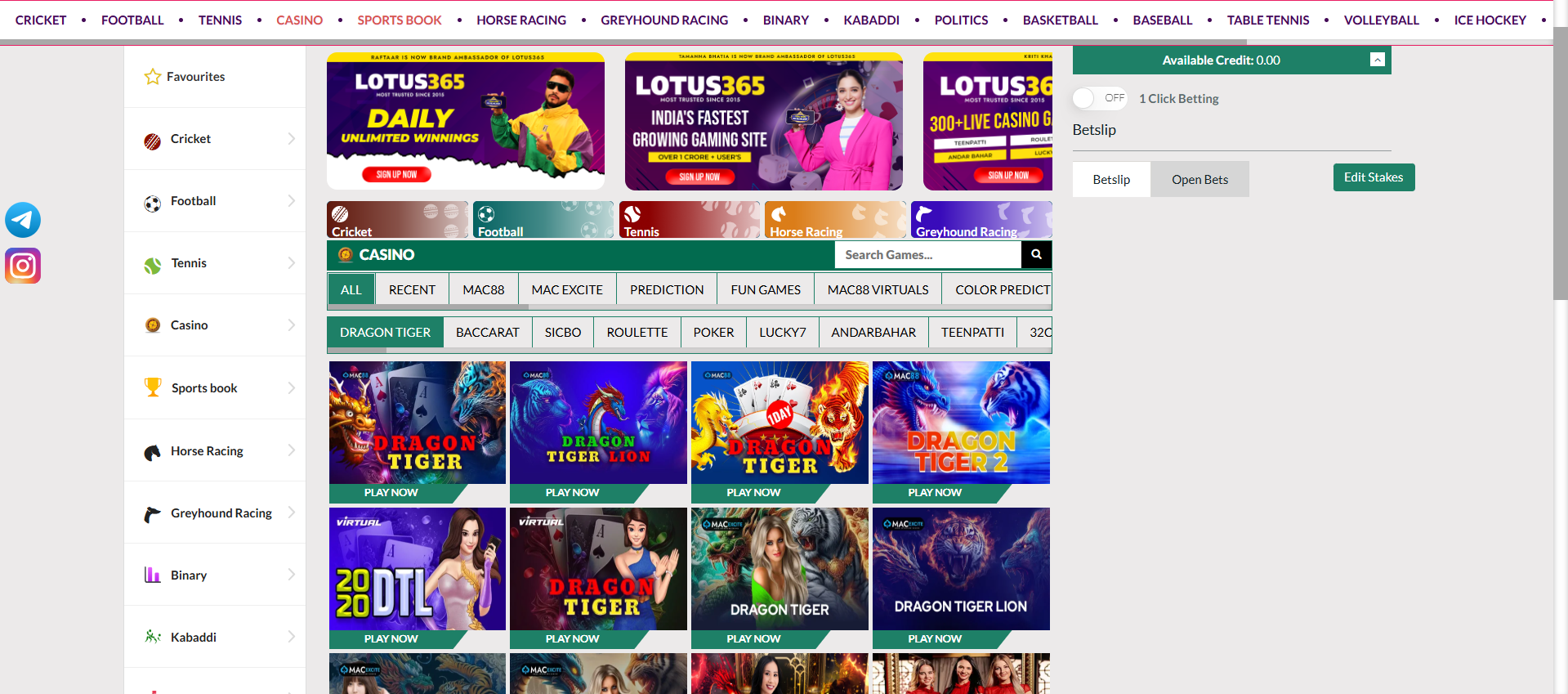Switch to the Open Bets tab
This screenshot has width=1568, height=694.
(1199, 179)
